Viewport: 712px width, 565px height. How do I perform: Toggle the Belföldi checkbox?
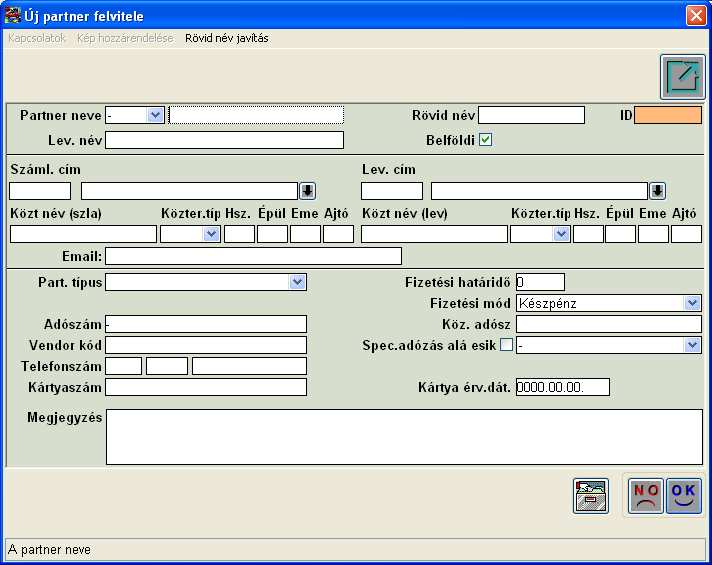point(485,139)
